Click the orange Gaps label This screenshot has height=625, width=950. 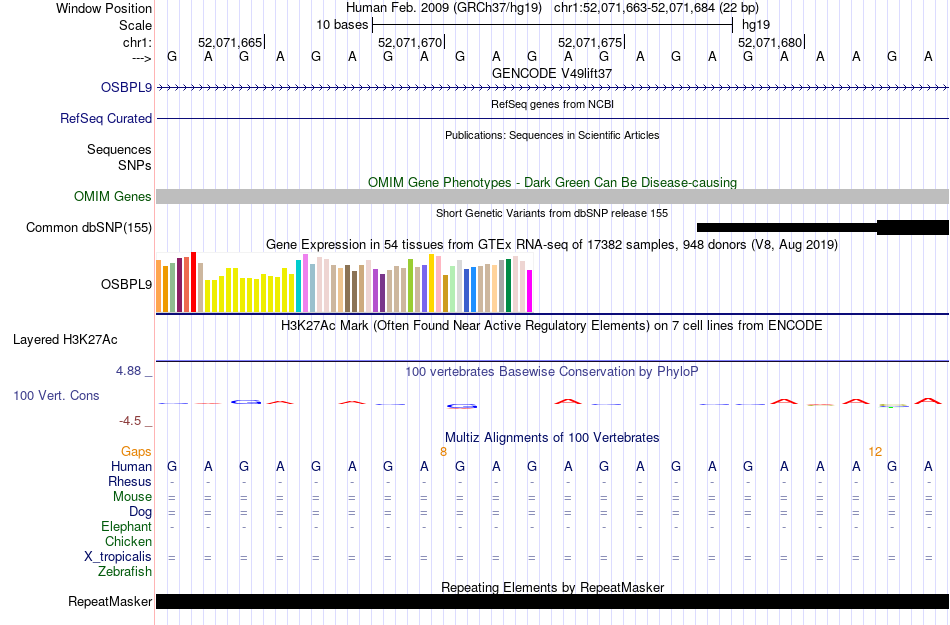click(136, 451)
